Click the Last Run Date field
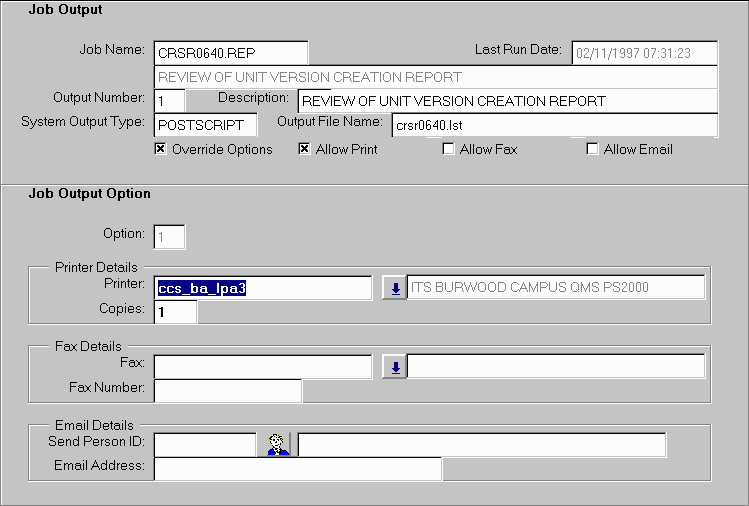 pyautogui.click(x=643, y=52)
